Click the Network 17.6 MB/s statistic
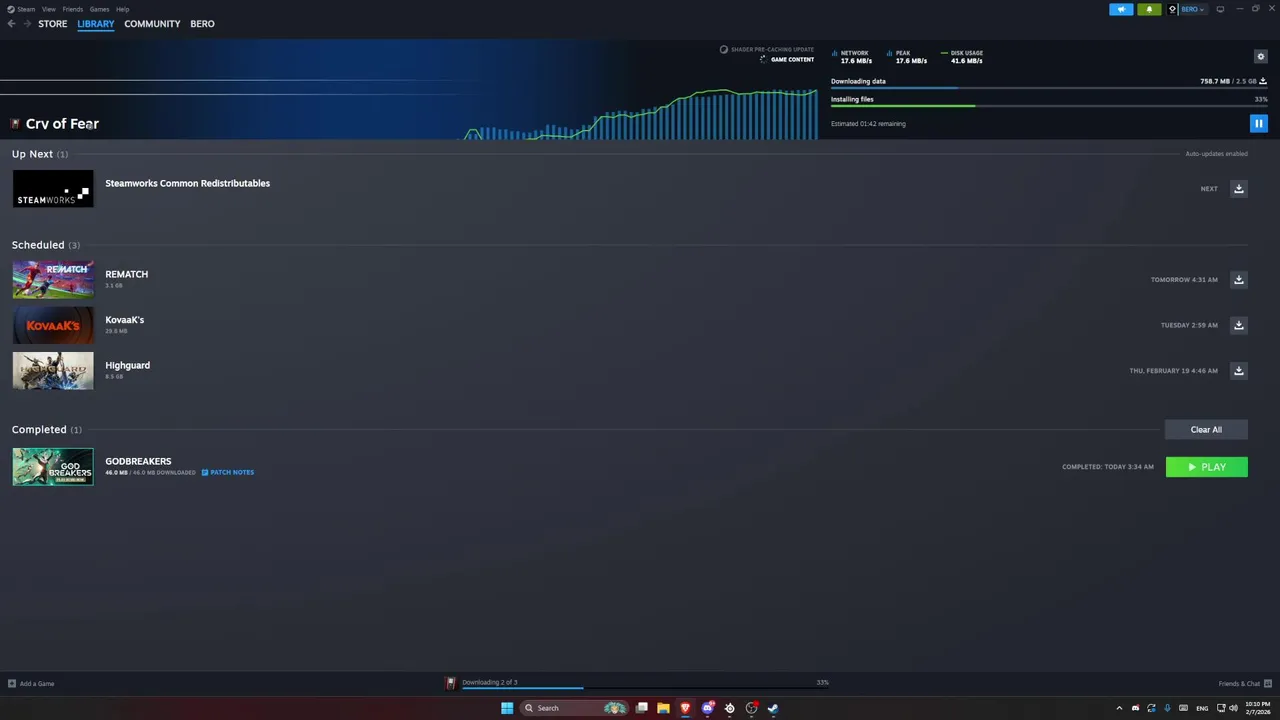Viewport: 1280px width, 720px height. tap(853, 57)
